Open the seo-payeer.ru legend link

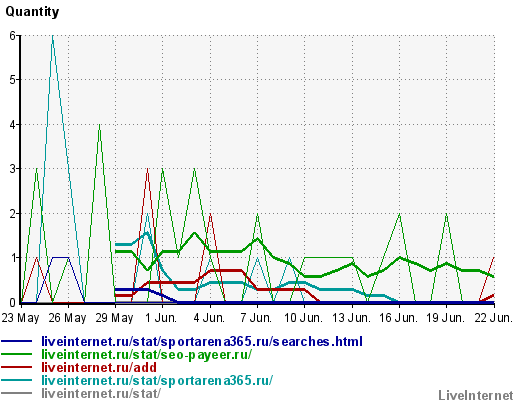pyautogui.click(x=146, y=355)
